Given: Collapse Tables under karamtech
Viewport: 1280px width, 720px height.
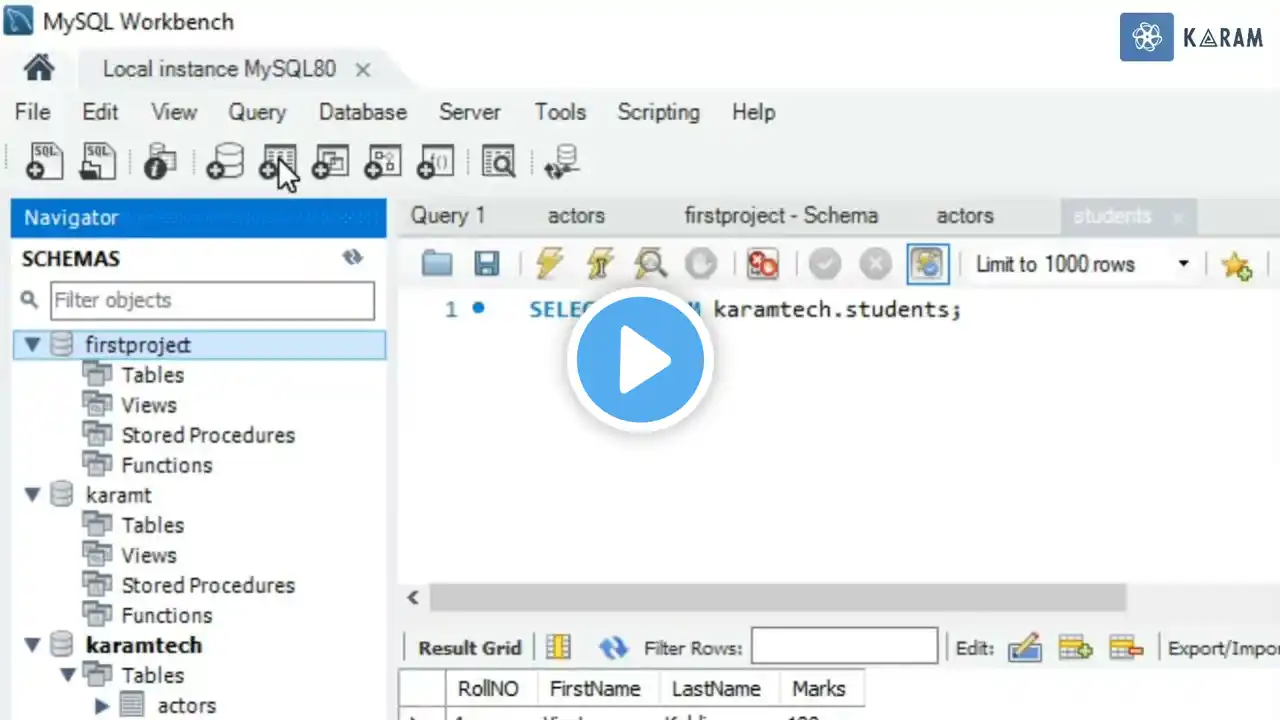Looking at the screenshot, I should tap(68, 675).
